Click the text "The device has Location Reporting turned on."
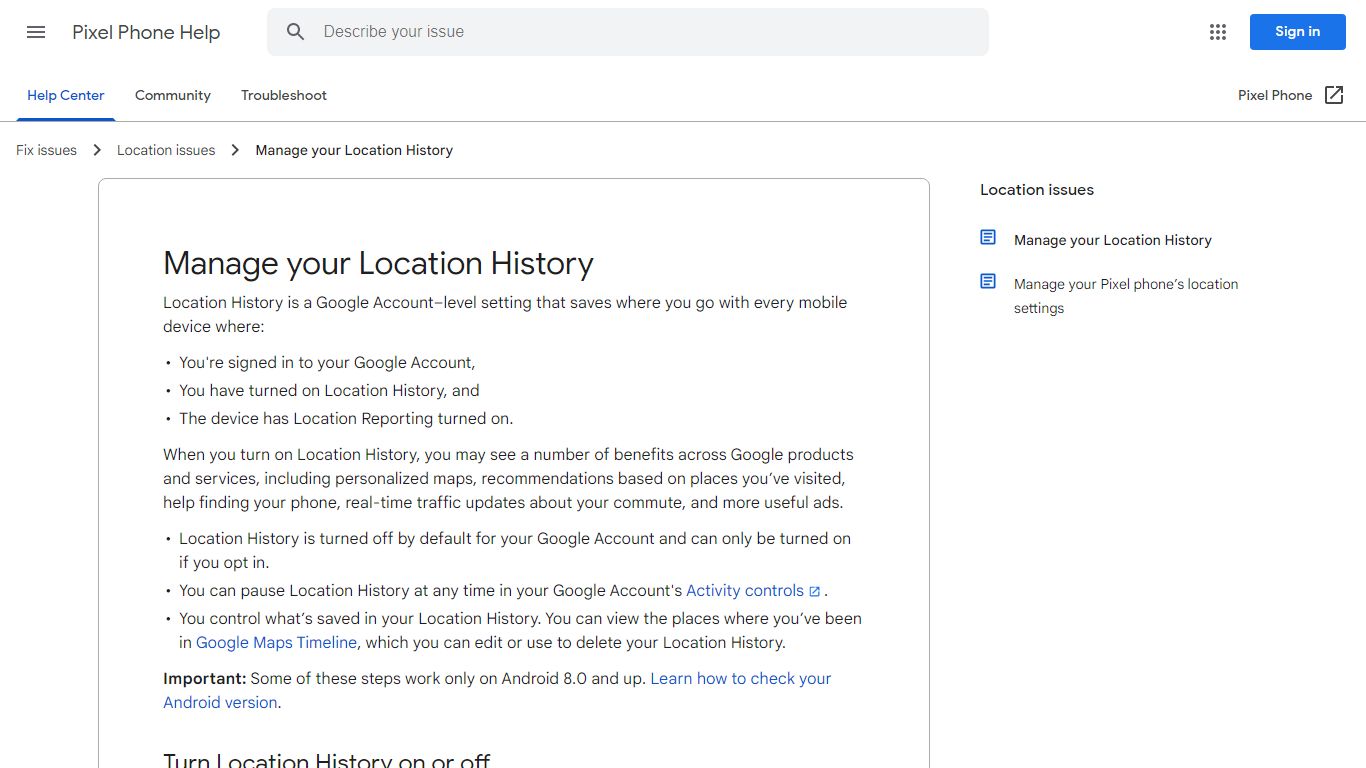The height and width of the screenshot is (768, 1366). pyautogui.click(x=346, y=419)
